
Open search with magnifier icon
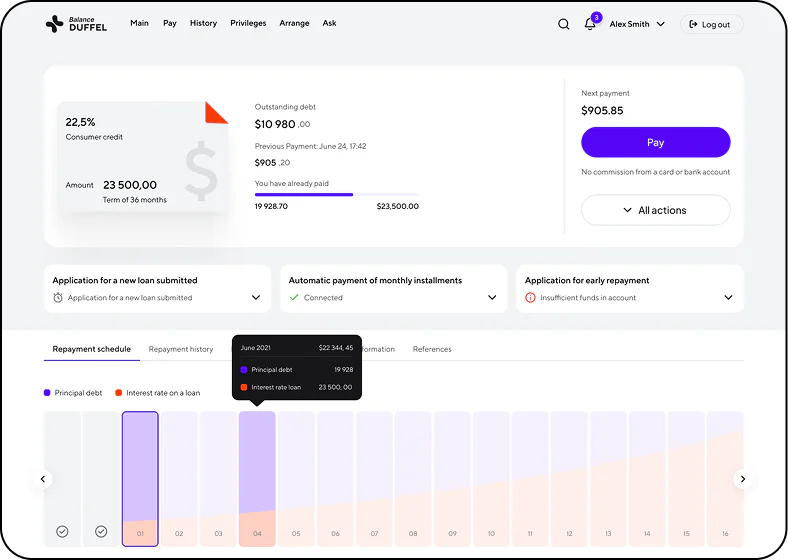coord(563,24)
